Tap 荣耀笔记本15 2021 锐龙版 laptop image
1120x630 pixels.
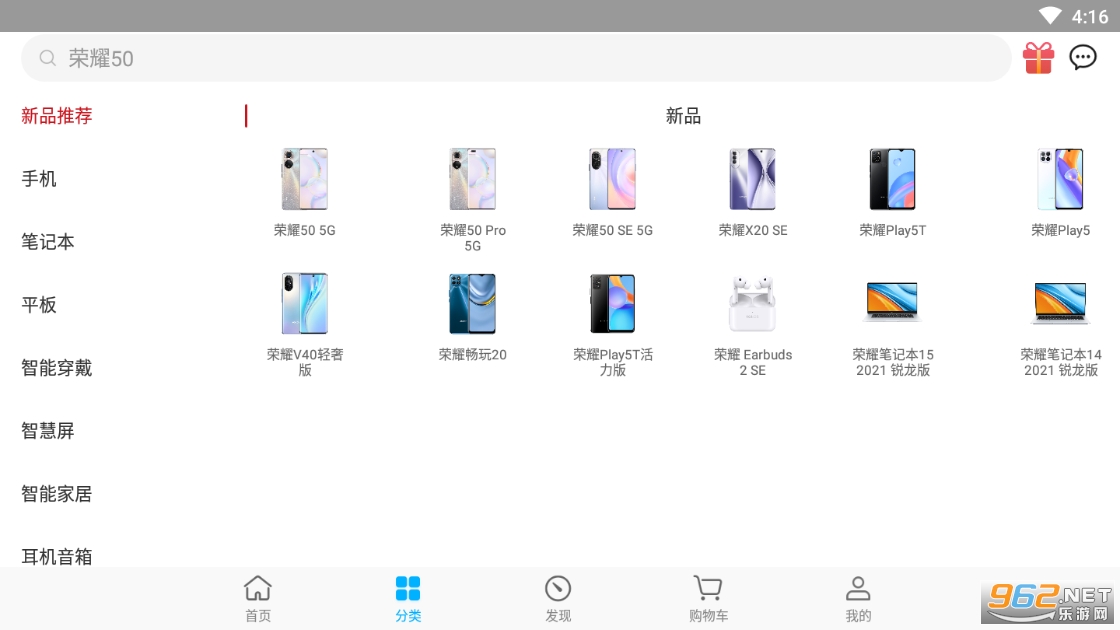[x=892, y=301]
